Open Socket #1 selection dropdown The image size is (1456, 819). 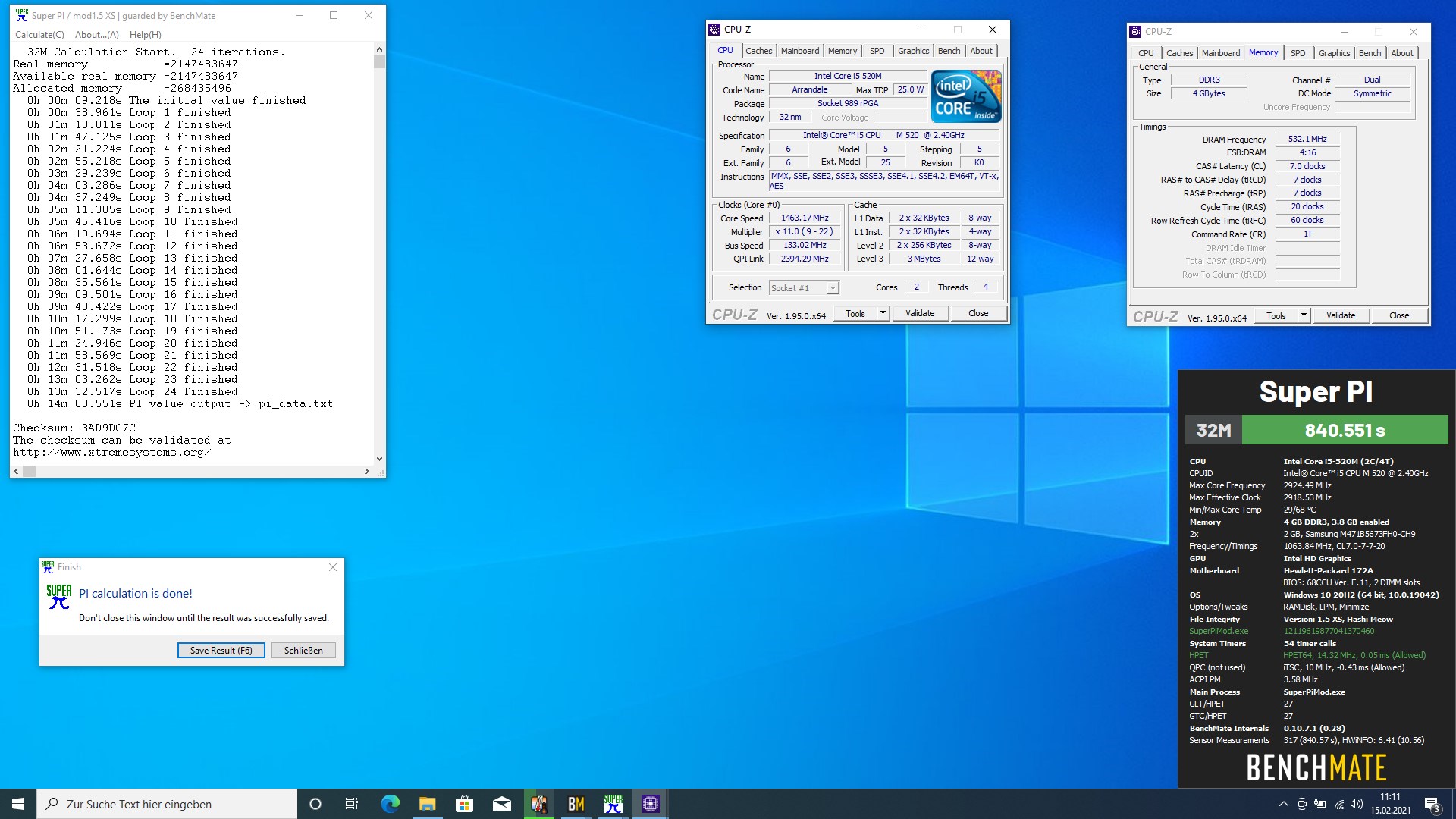pos(804,287)
